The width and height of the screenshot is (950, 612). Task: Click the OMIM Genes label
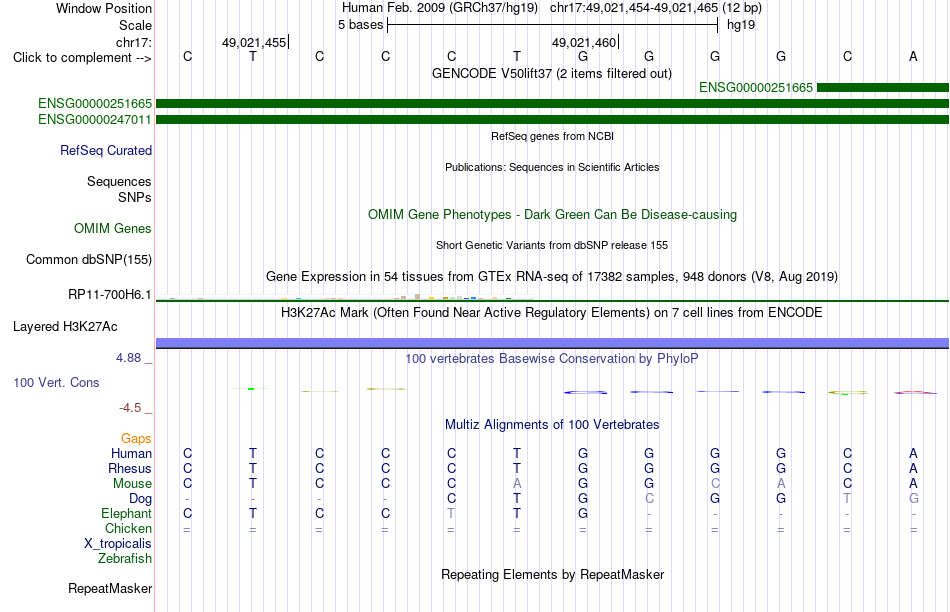tap(113, 228)
